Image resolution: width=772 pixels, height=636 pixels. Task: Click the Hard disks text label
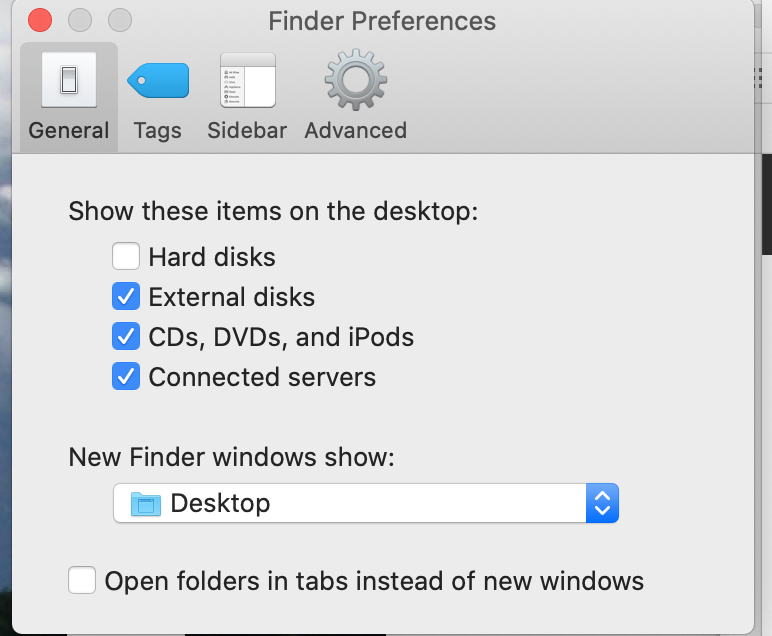pyautogui.click(x=212, y=257)
